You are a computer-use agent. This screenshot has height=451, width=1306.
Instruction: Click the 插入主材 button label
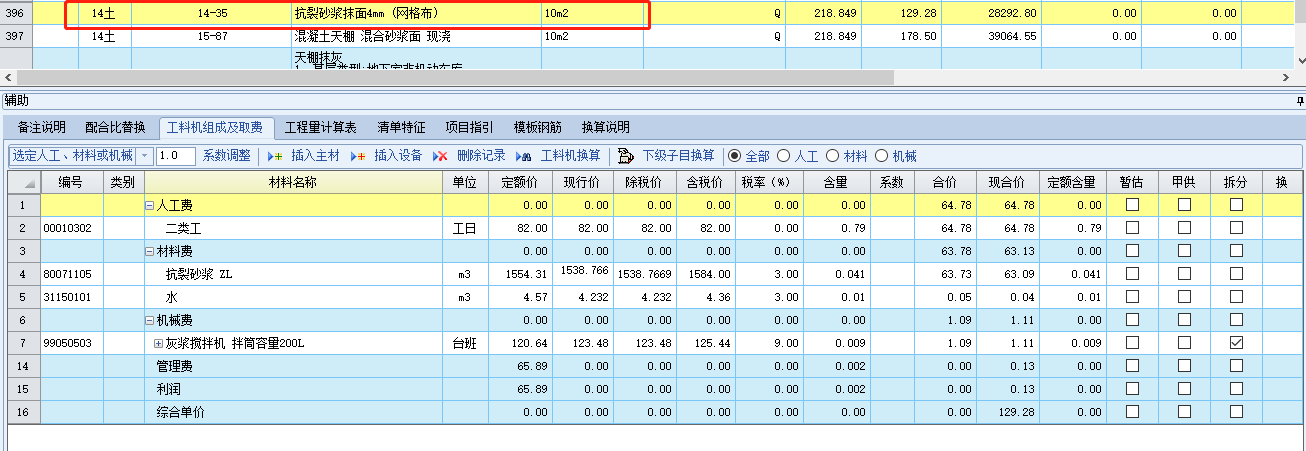(x=315, y=156)
